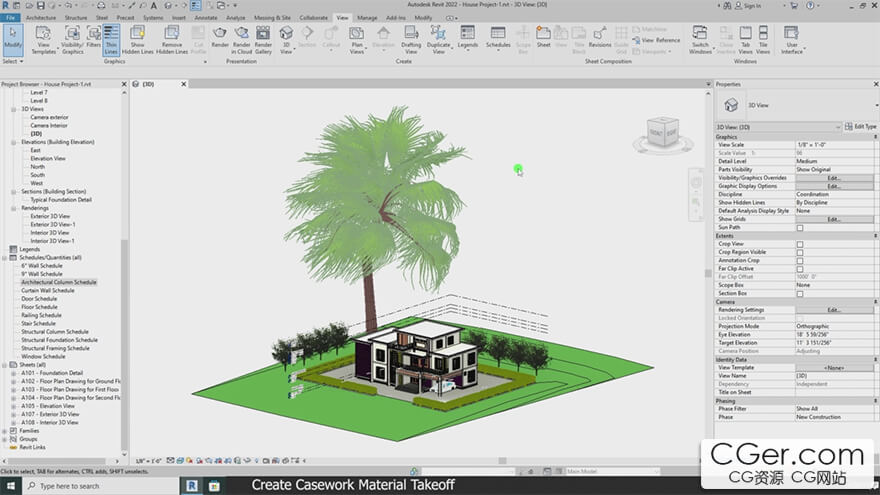
Task: Click the View Reference tool
Action: [x=656, y=40]
